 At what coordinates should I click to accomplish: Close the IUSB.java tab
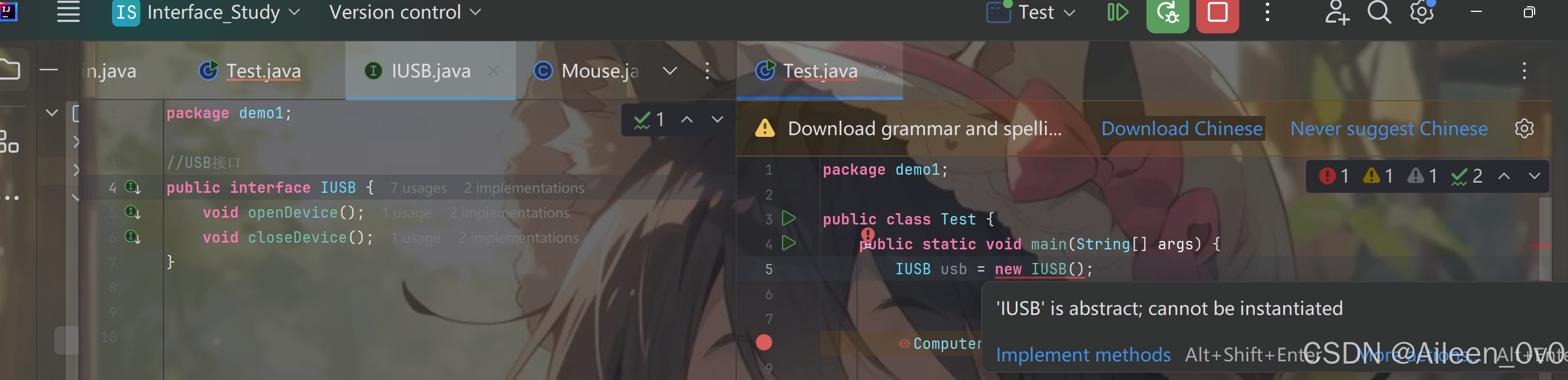pos(493,71)
